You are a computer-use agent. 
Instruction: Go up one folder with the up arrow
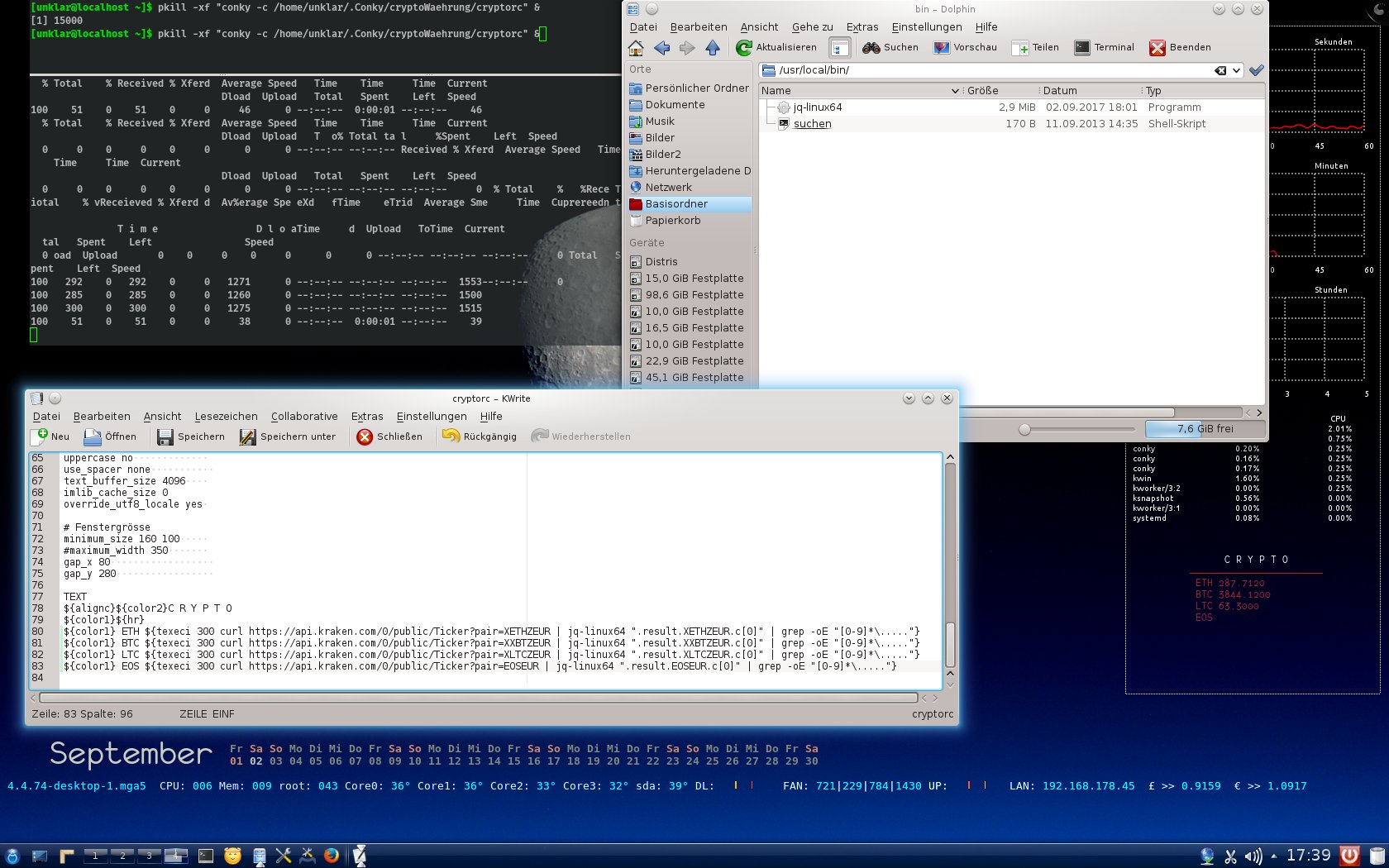point(713,48)
